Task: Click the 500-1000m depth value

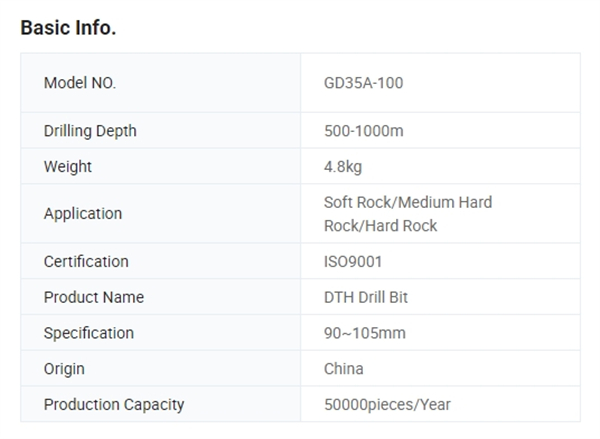Action: [x=364, y=131]
